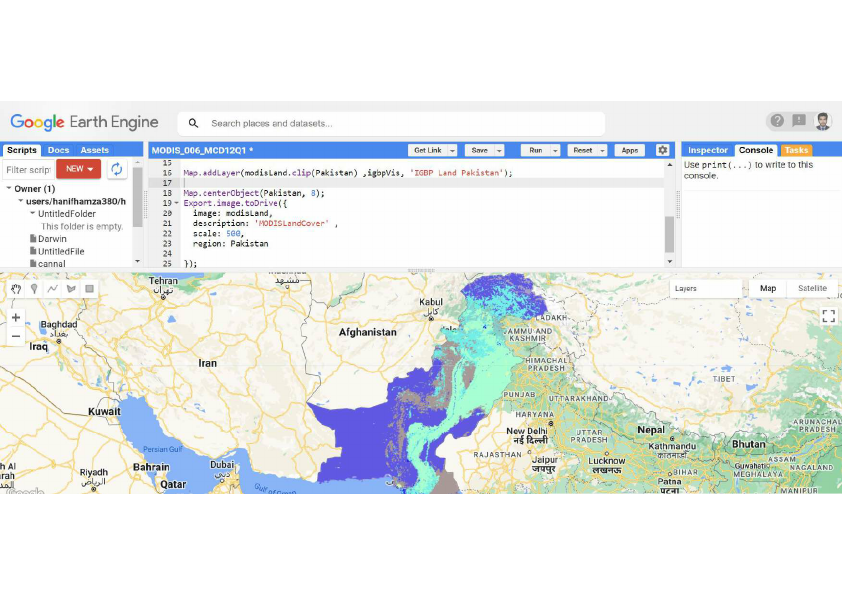This screenshot has width=842, height=595.
Task: Click the code editor vertical scrollbar
Action: pyautogui.click(x=669, y=234)
